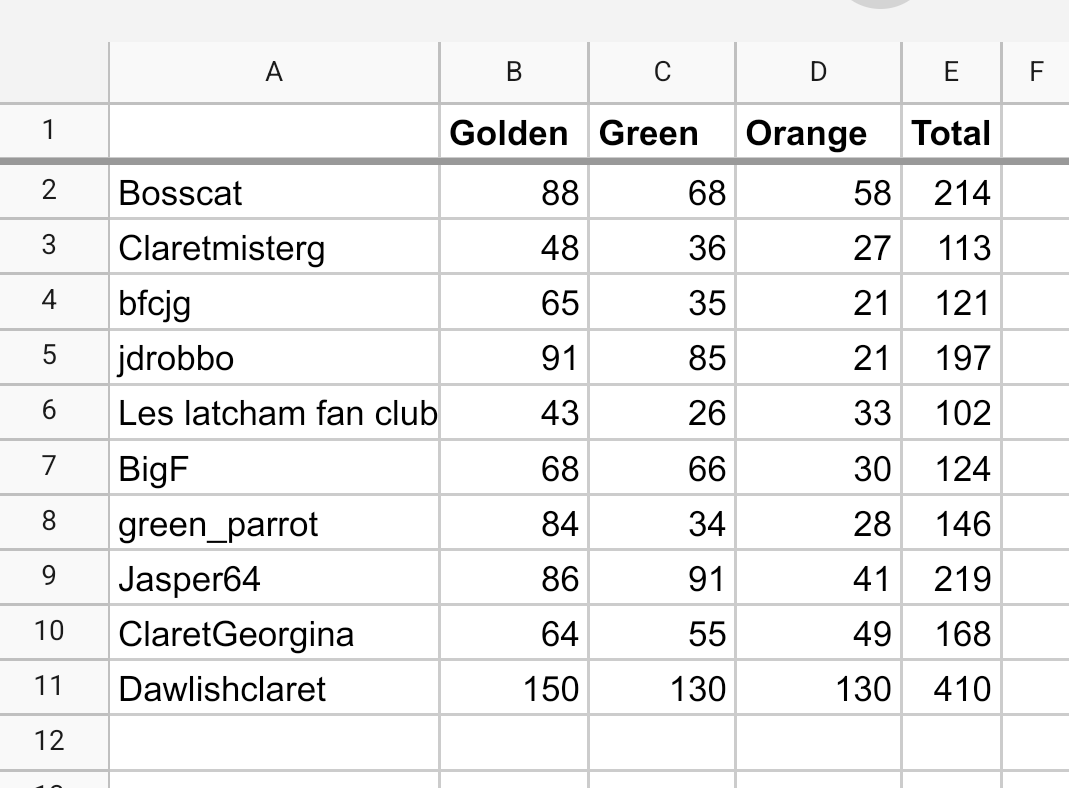Select ClaretGeorgina's Orange value 49
1069x788 pixels.
click(818, 633)
